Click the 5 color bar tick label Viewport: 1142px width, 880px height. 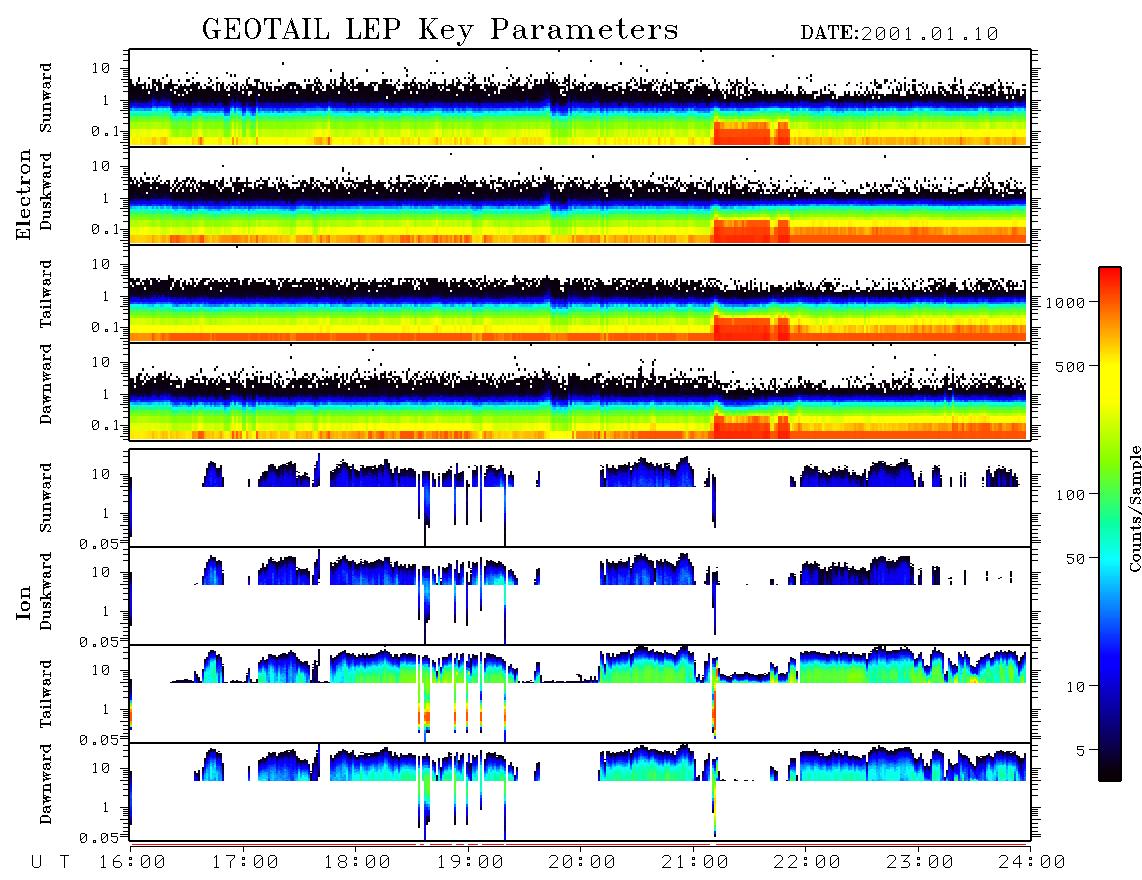tap(1081, 751)
